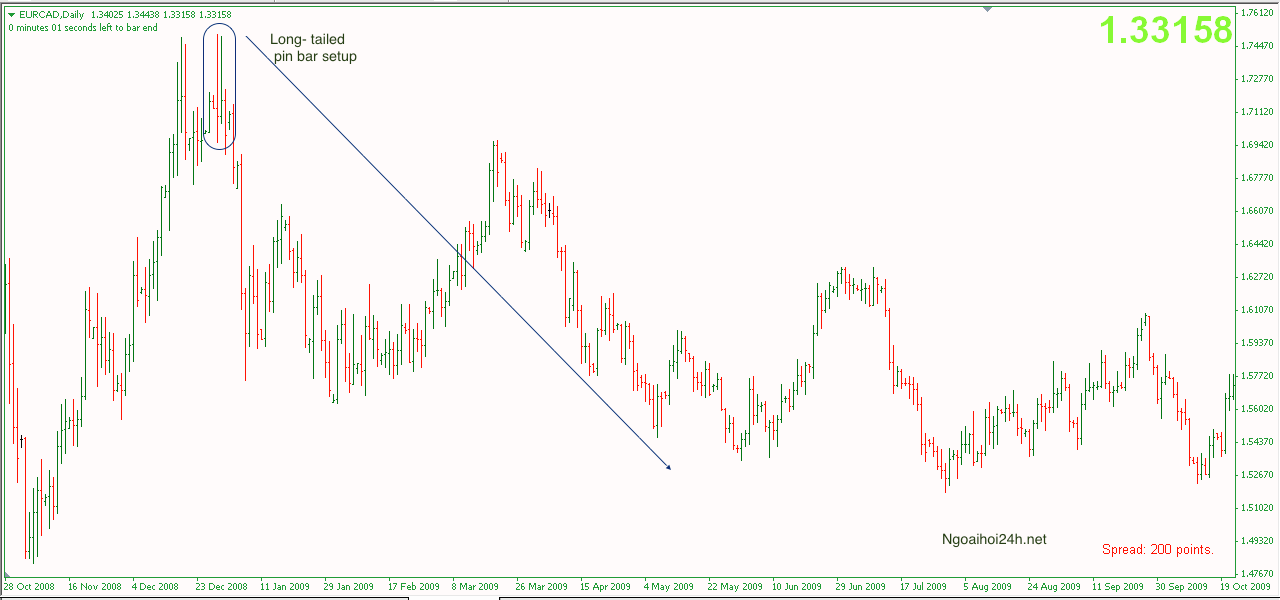Click the 8 Mar 2009 date on time axis
This screenshot has height=600, width=1280.
[x=474, y=587]
